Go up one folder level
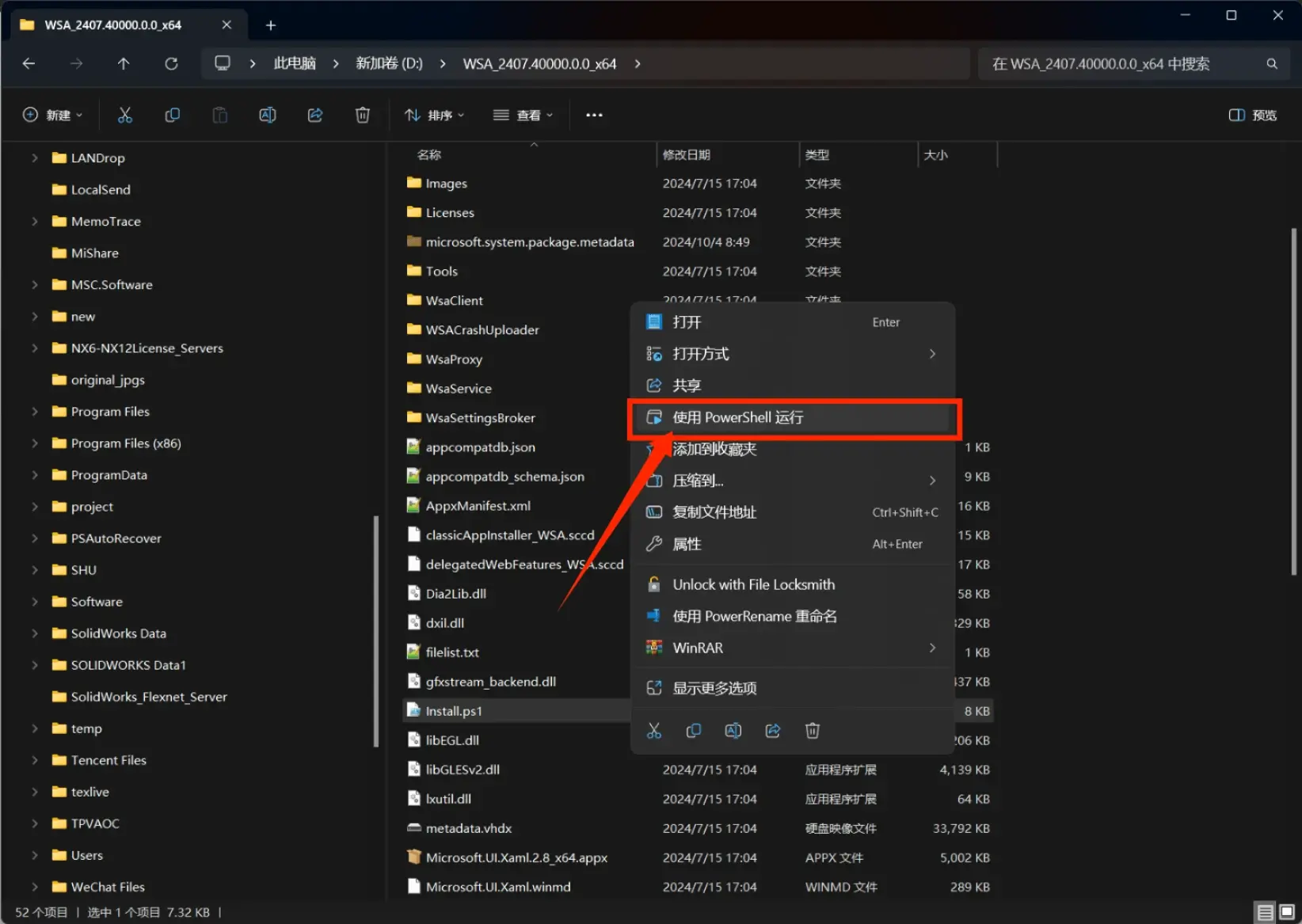The image size is (1302, 924). click(x=124, y=63)
